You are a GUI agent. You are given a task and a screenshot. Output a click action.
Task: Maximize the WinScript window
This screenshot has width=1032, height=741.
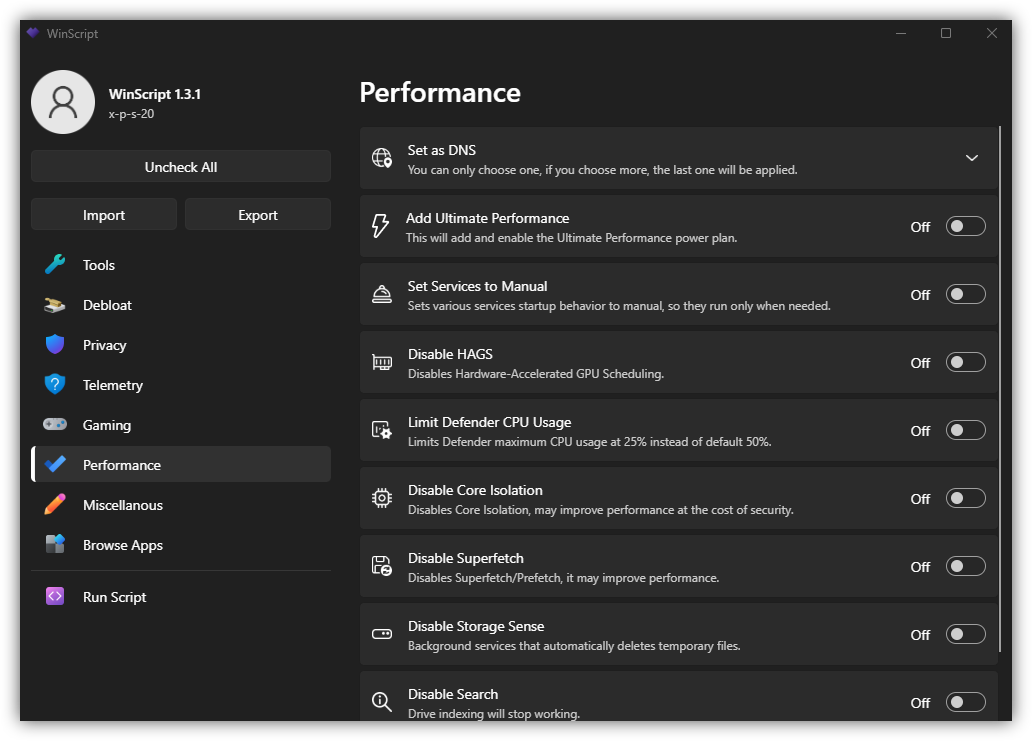click(946, 33)
